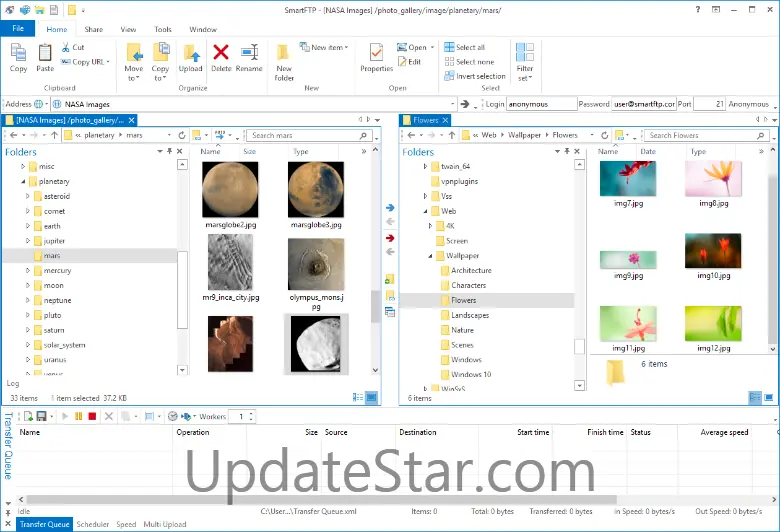Open the Filter set dropdown
Viewport: 780px width, 532px height.
click(524, 60)
